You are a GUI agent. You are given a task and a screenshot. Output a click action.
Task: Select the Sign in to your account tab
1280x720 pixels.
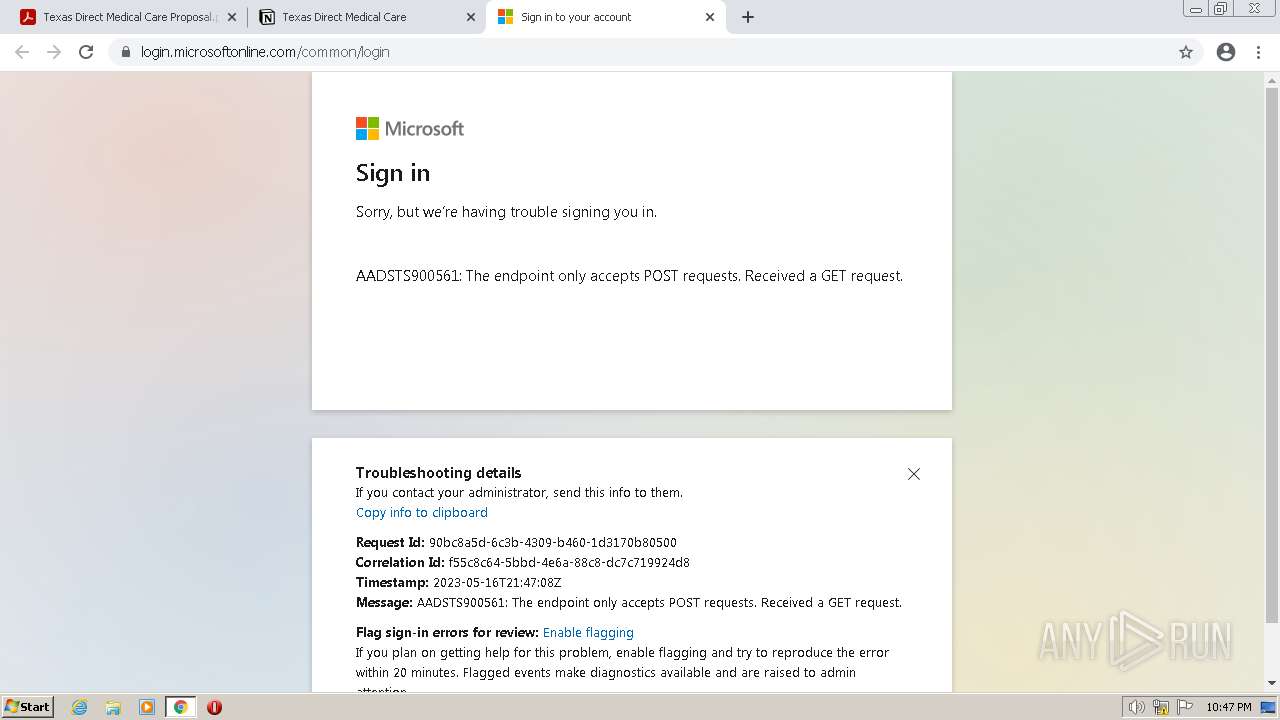(605, 17)
